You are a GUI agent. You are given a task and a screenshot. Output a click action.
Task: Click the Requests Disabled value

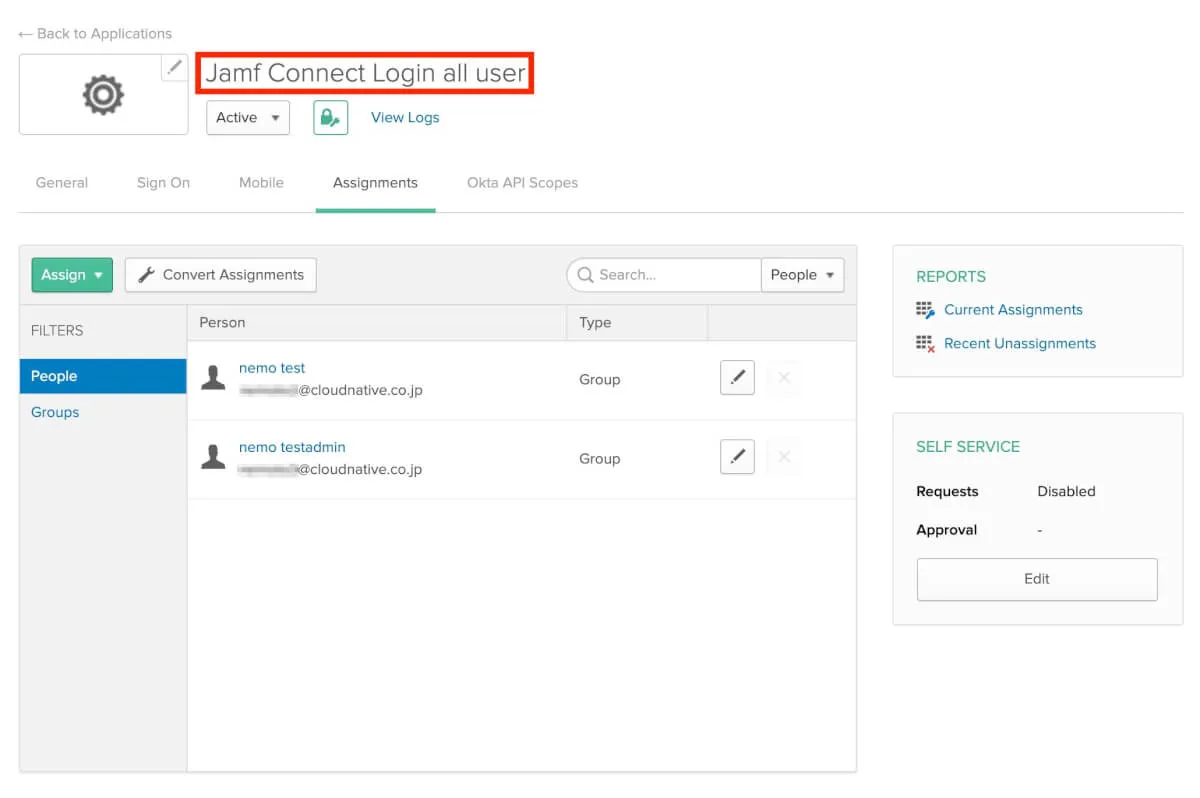(x=1066, y=491)
